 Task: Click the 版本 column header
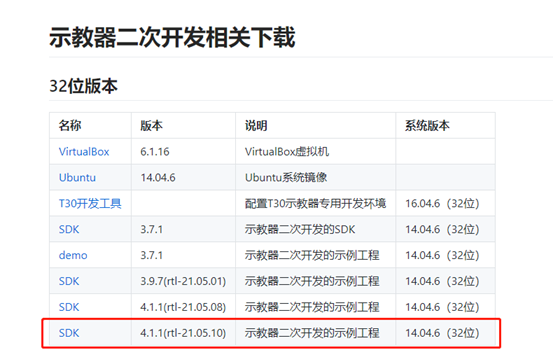[x=151, y=126]
